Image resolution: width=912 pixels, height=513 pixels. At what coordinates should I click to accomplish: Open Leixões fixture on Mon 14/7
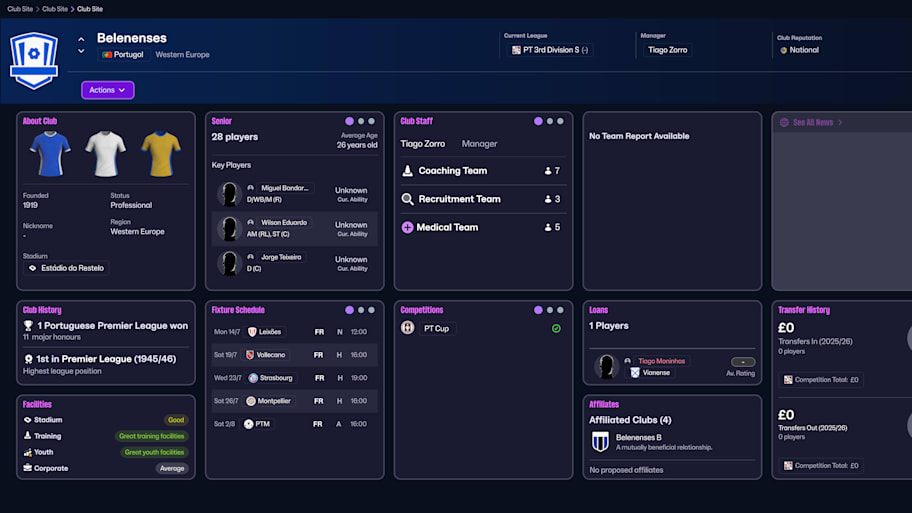[294, 332]
